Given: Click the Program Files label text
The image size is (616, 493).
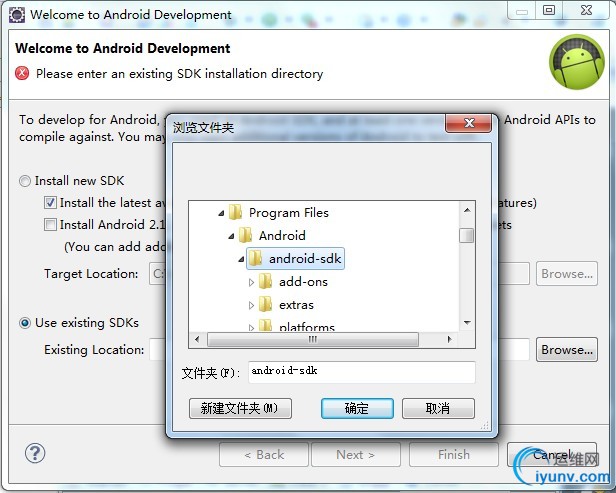Looking at the screenshot, I should coord(289,213).
